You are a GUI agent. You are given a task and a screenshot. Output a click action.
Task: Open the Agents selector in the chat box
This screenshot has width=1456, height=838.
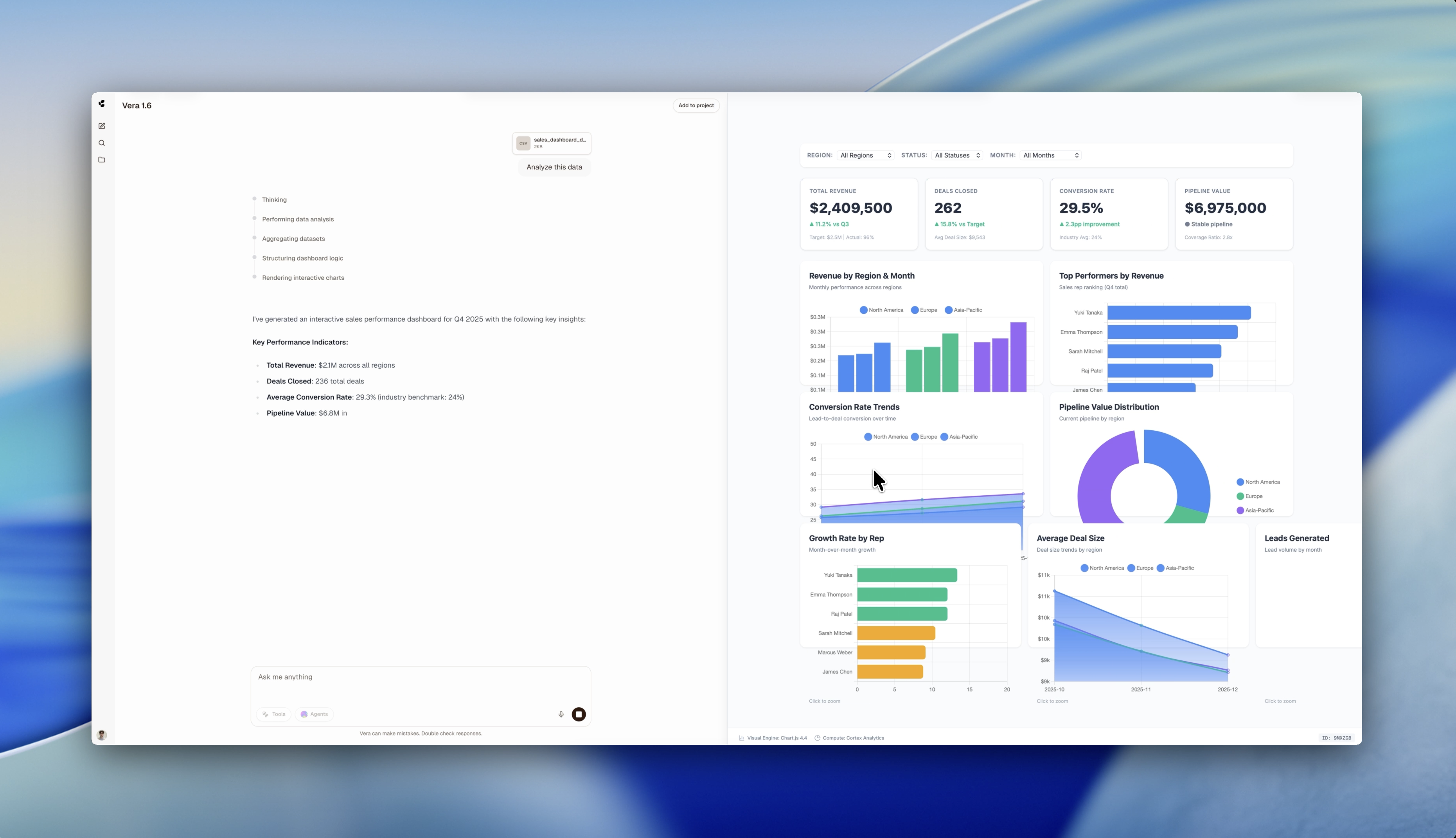point(314,714)
